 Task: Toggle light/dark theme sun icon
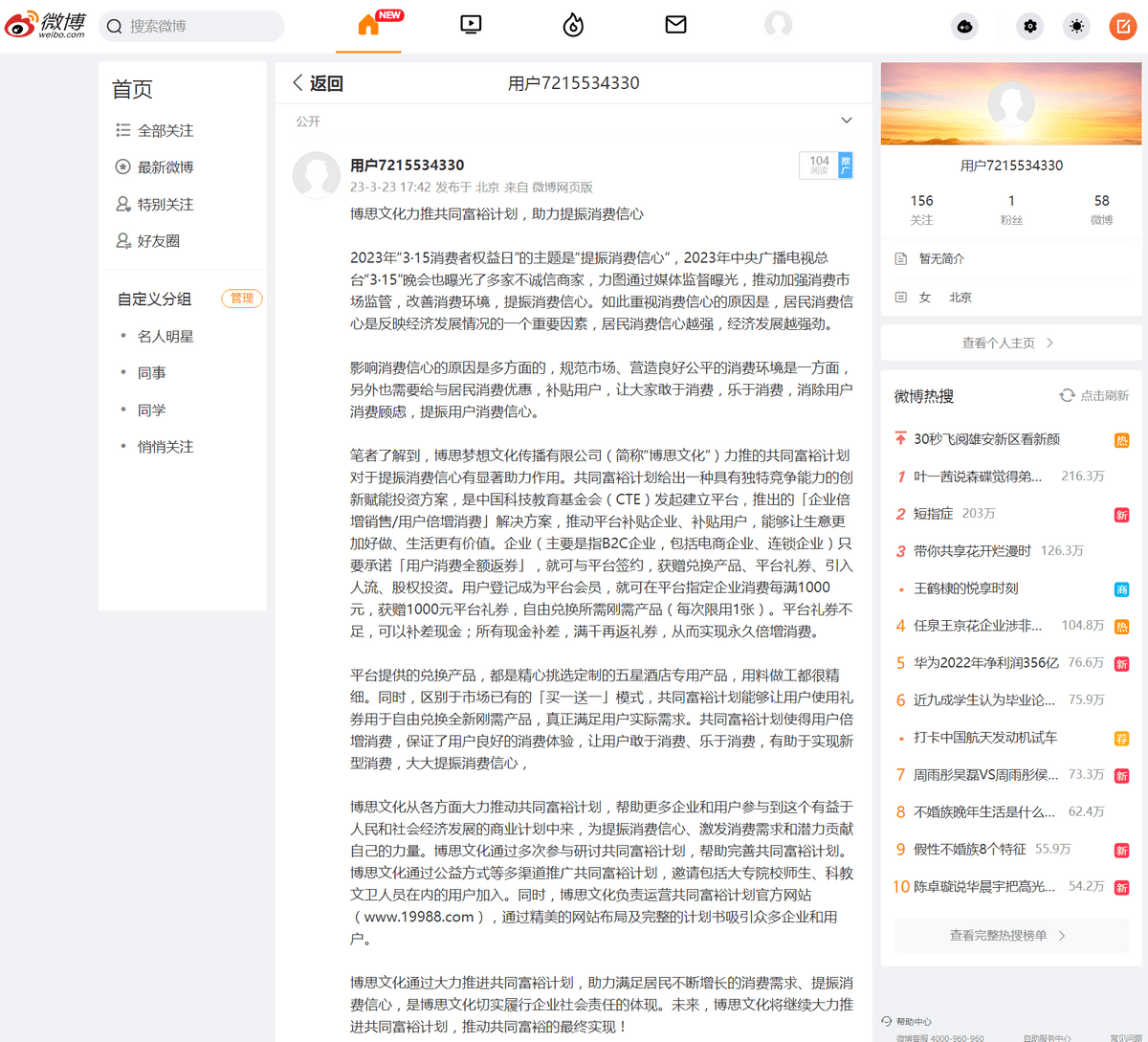click(1077, 27)
